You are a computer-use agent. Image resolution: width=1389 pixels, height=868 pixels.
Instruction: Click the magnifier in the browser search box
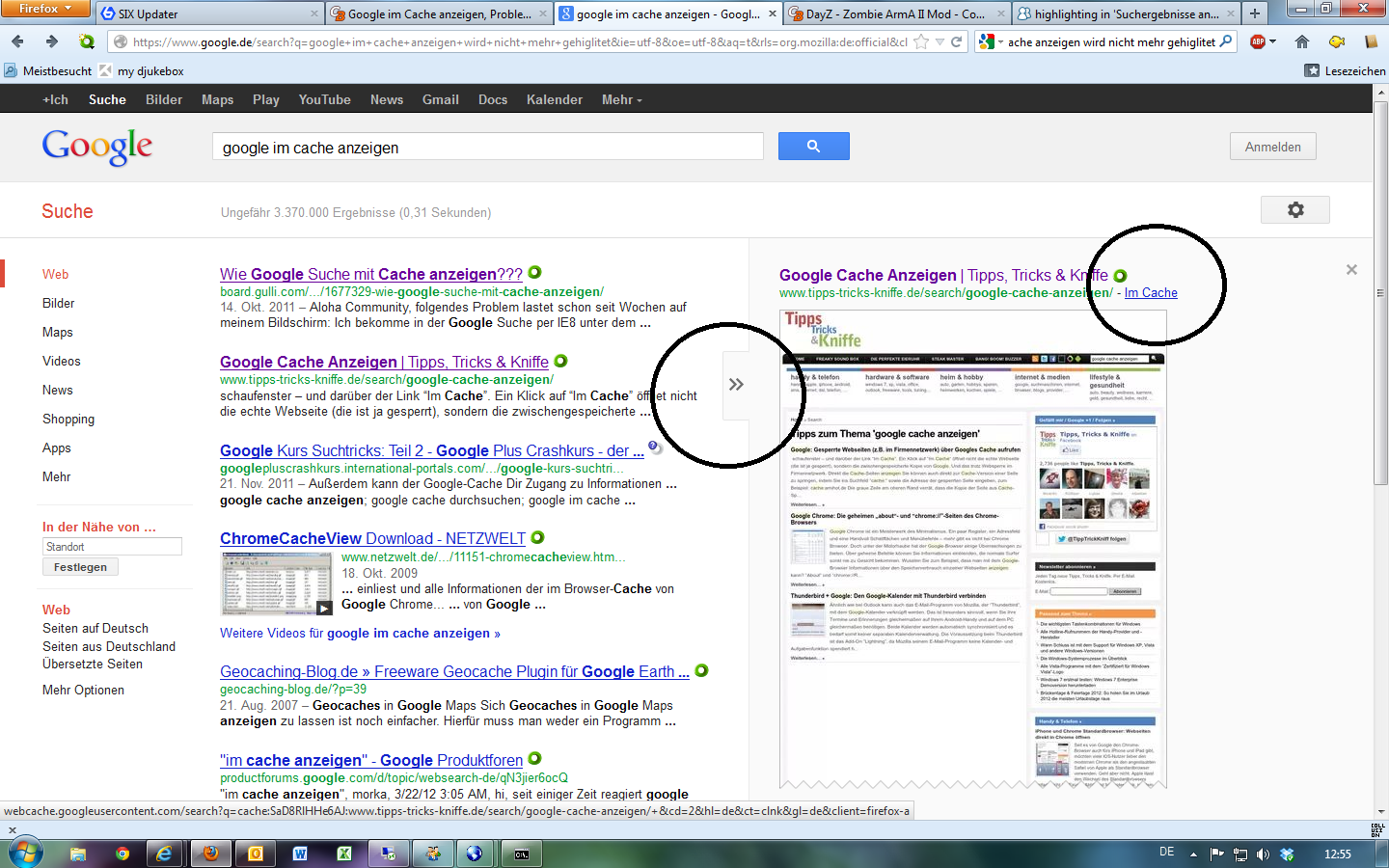coord(1226,41)
